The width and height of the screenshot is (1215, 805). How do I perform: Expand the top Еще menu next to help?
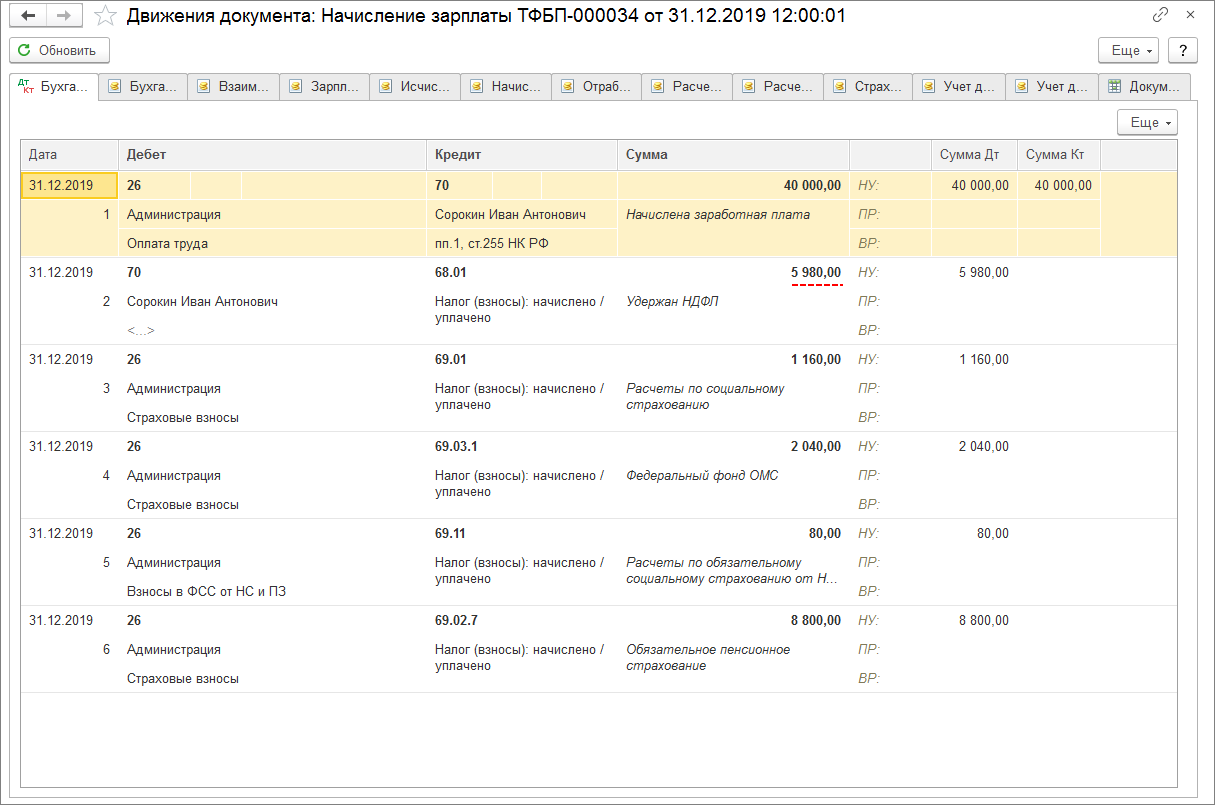click(1128, 50)
